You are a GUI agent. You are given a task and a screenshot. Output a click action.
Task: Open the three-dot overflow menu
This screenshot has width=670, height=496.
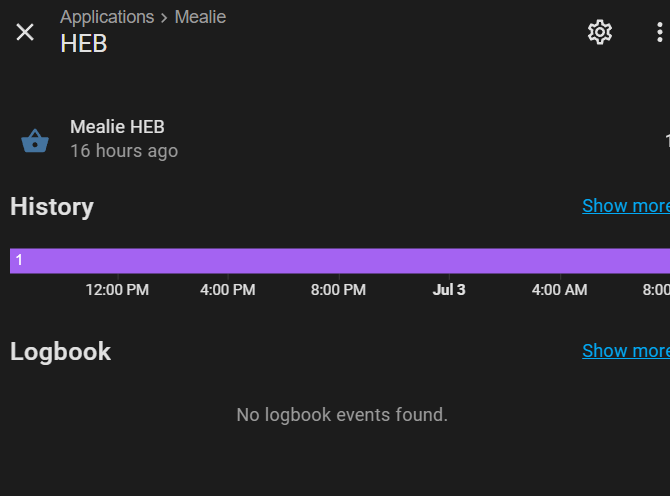(x=659, y=32)
